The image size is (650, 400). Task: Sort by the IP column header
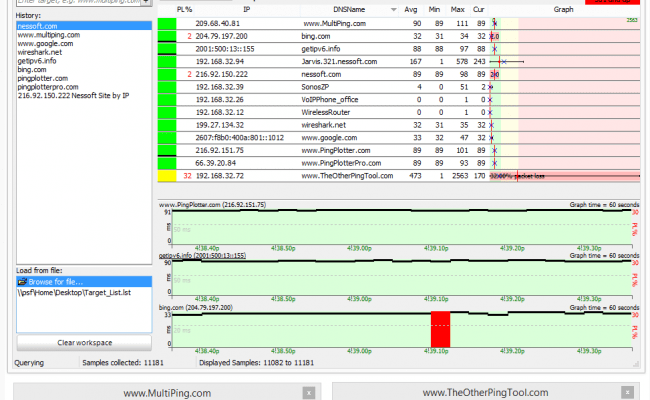247,10
